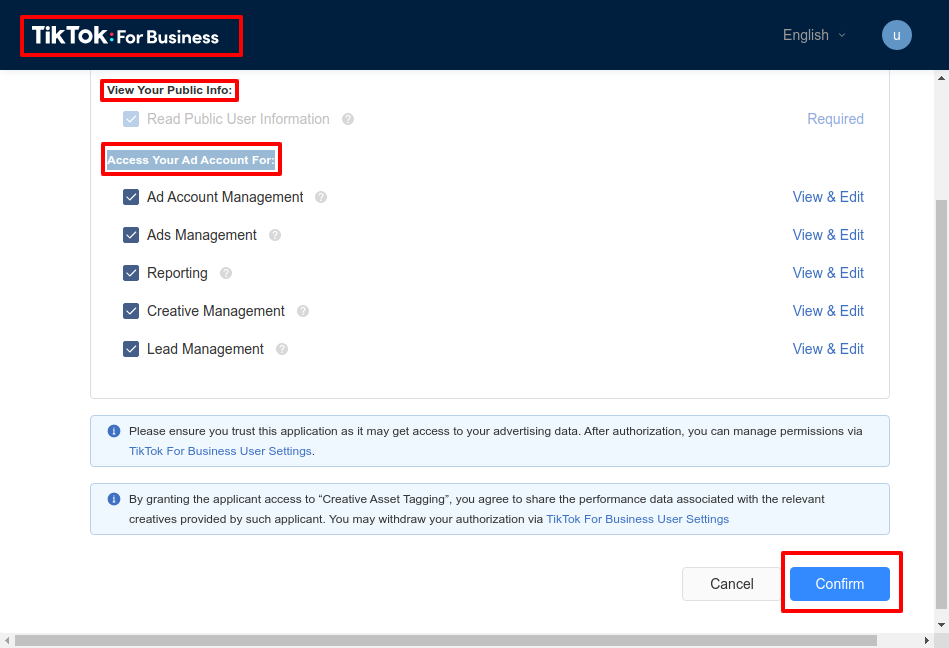This screenshot has height=648, width=949.
Task: Open help icon beside Creative Management
Action: [303, 311]
